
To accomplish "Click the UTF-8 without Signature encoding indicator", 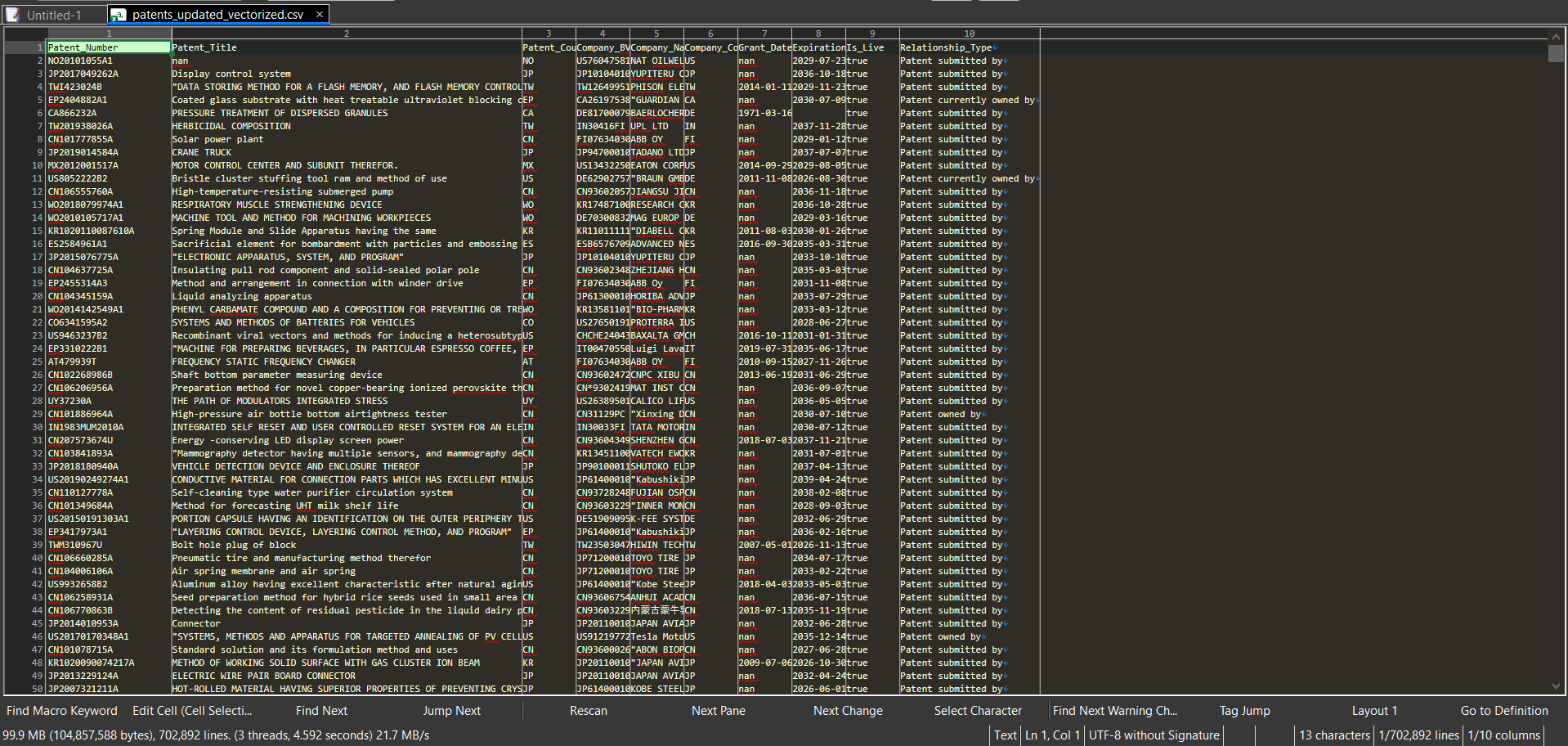I will tap(1154, 735).
